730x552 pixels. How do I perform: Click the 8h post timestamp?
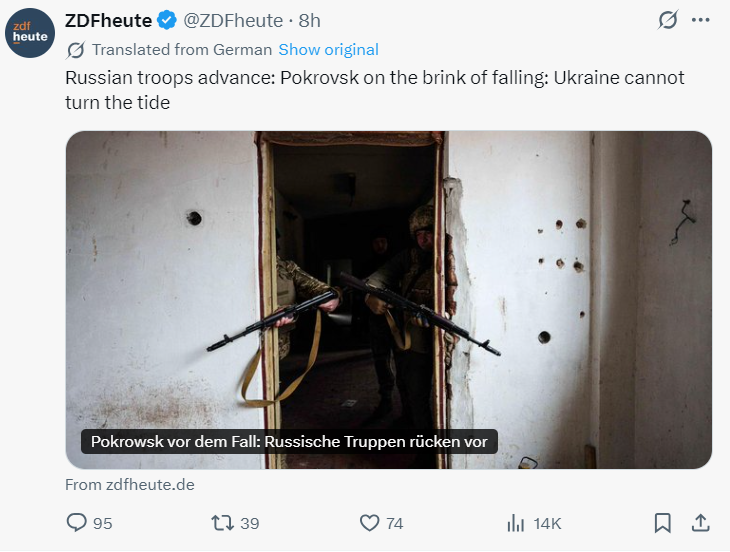click(x=310, y=20)
